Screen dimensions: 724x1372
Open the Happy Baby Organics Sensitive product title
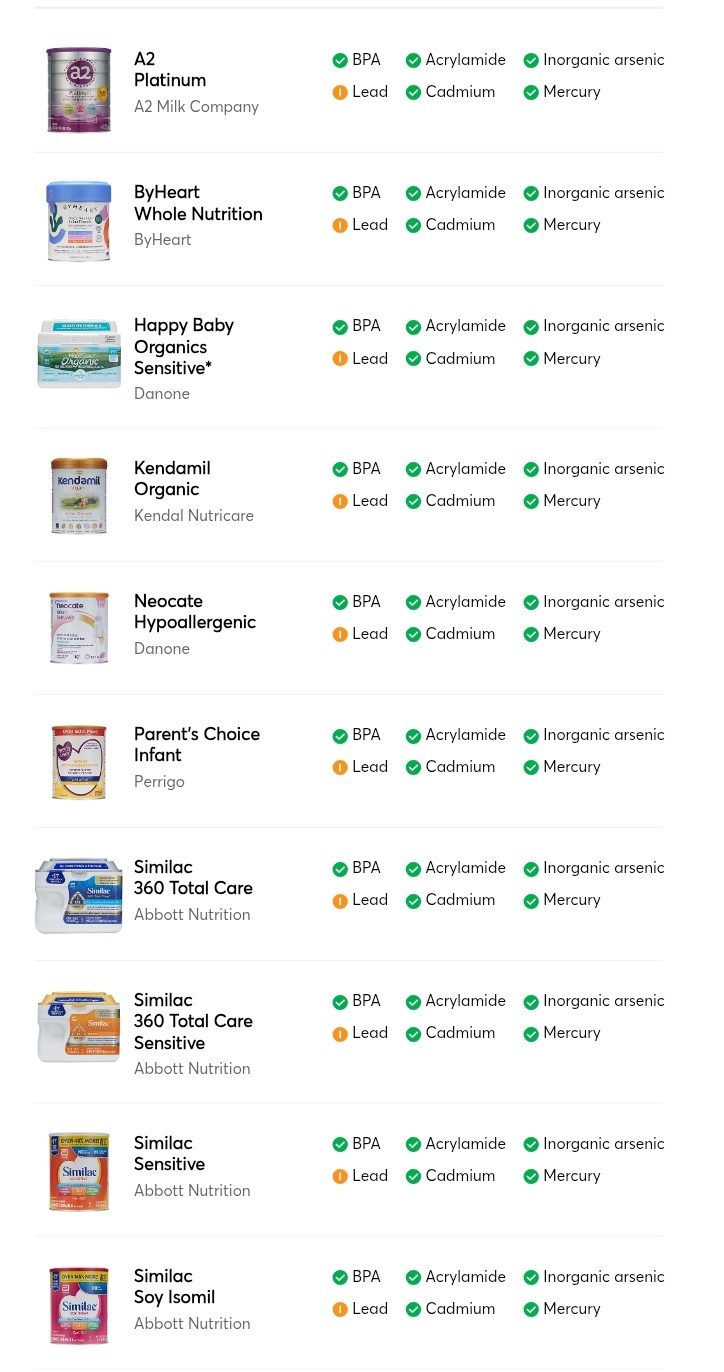(x=184, y=347)
